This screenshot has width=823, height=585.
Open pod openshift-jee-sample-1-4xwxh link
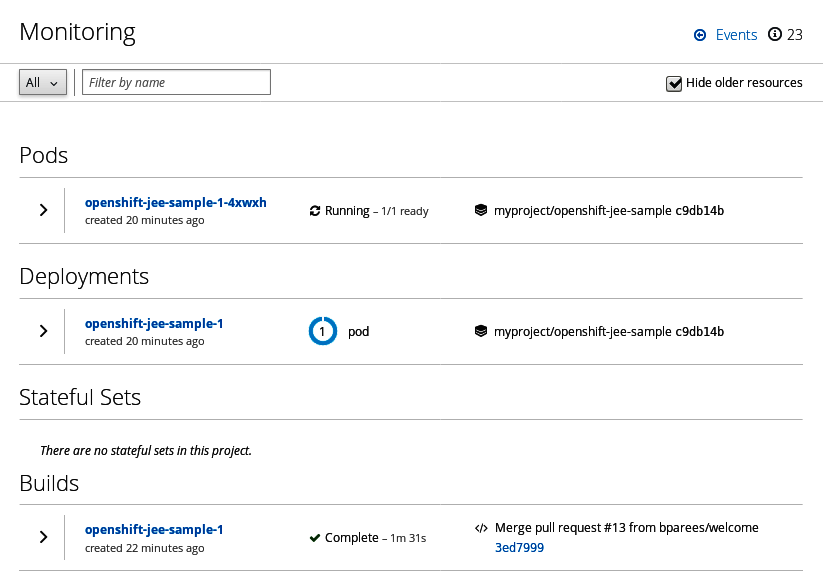coord(176,203)
